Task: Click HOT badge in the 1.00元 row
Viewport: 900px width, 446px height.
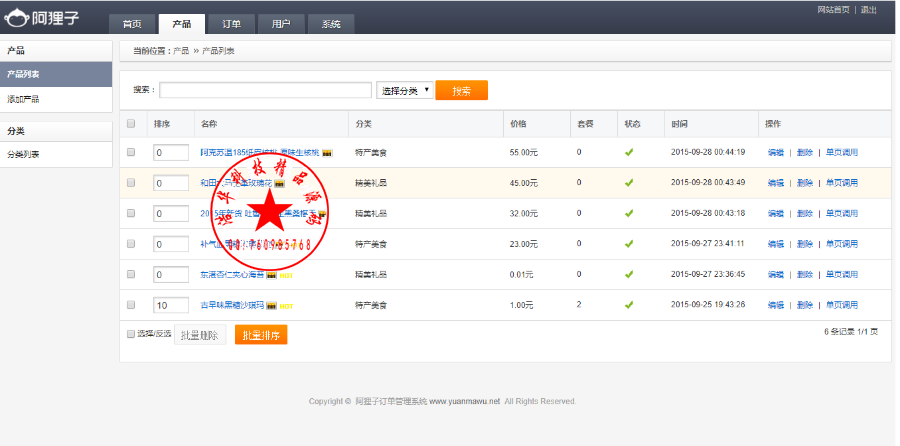Action: (x=286, y=306)
